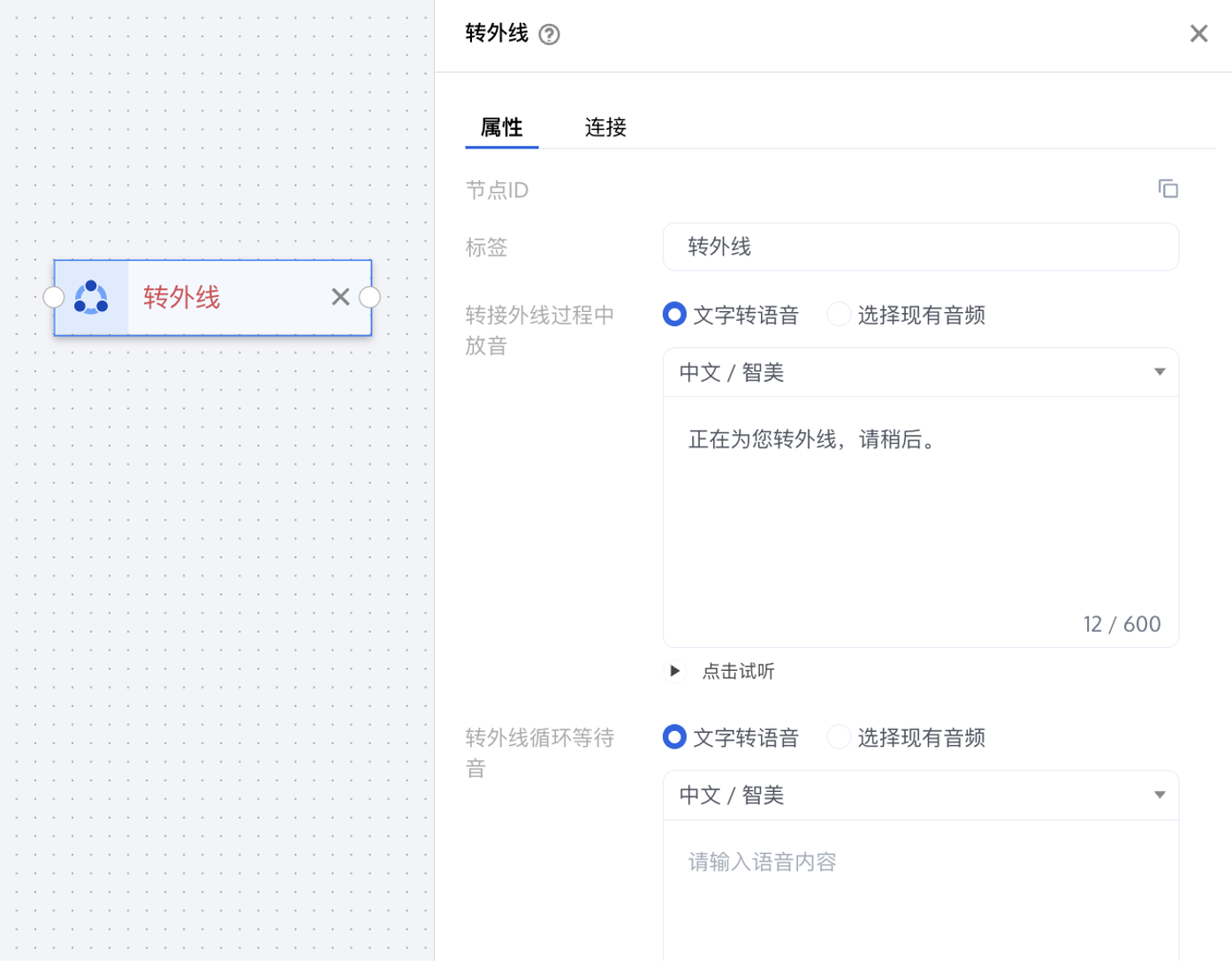Select 选择现有音频 for 转接外线过程中放音
The image size is (1232, 967).
pyautogui.click(x=839, y=315)
